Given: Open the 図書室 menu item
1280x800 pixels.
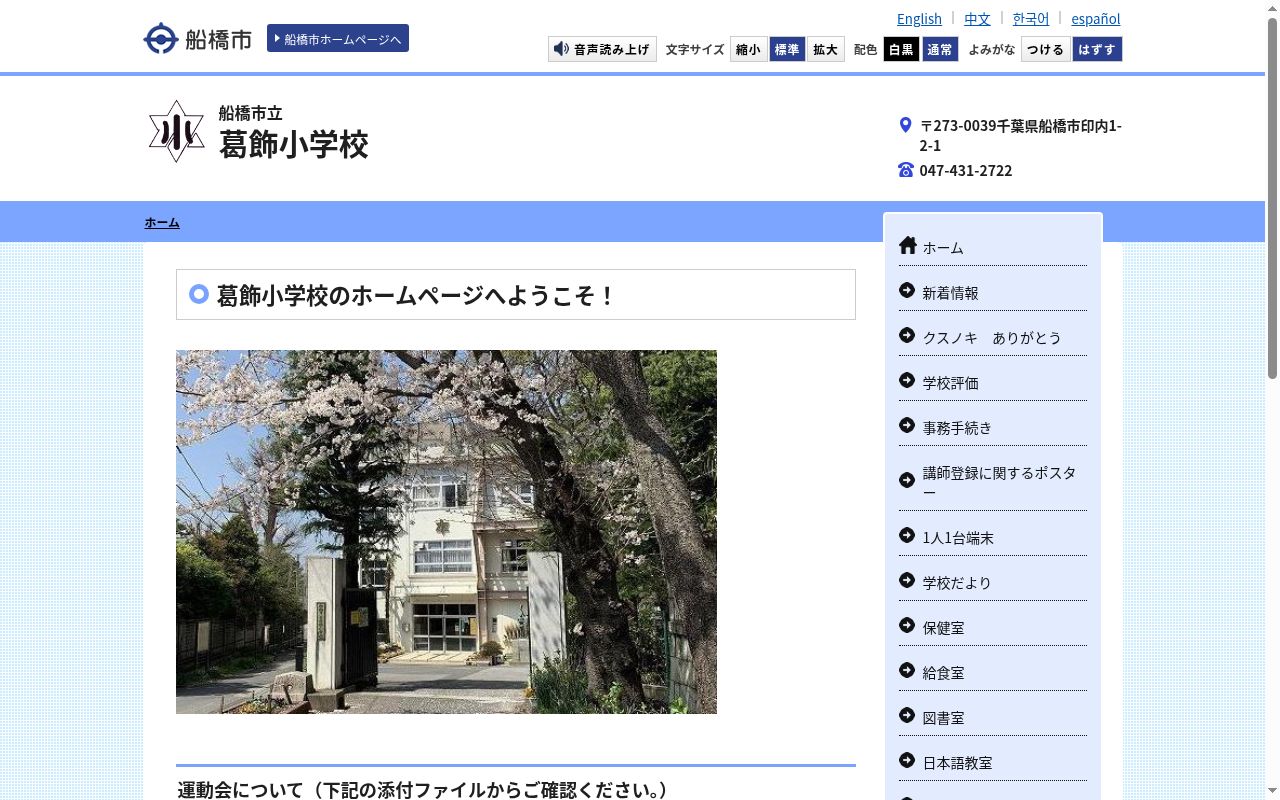Looking at the screenshot, I should [993, 717].
